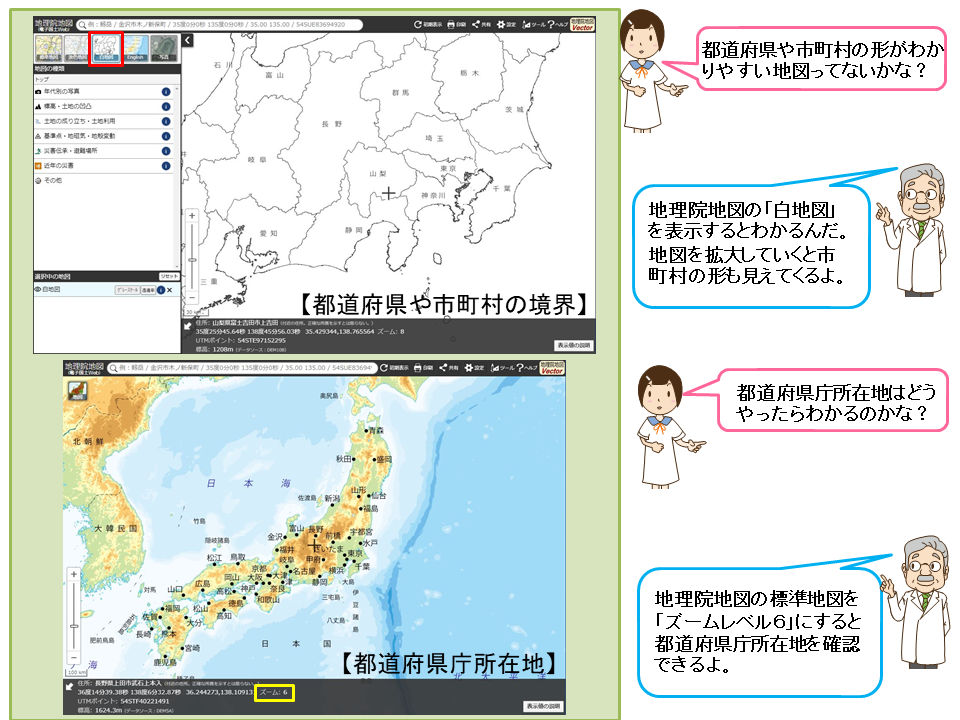
Task: Click the Vector logo in upper map
Action: (x=582, y=24)
